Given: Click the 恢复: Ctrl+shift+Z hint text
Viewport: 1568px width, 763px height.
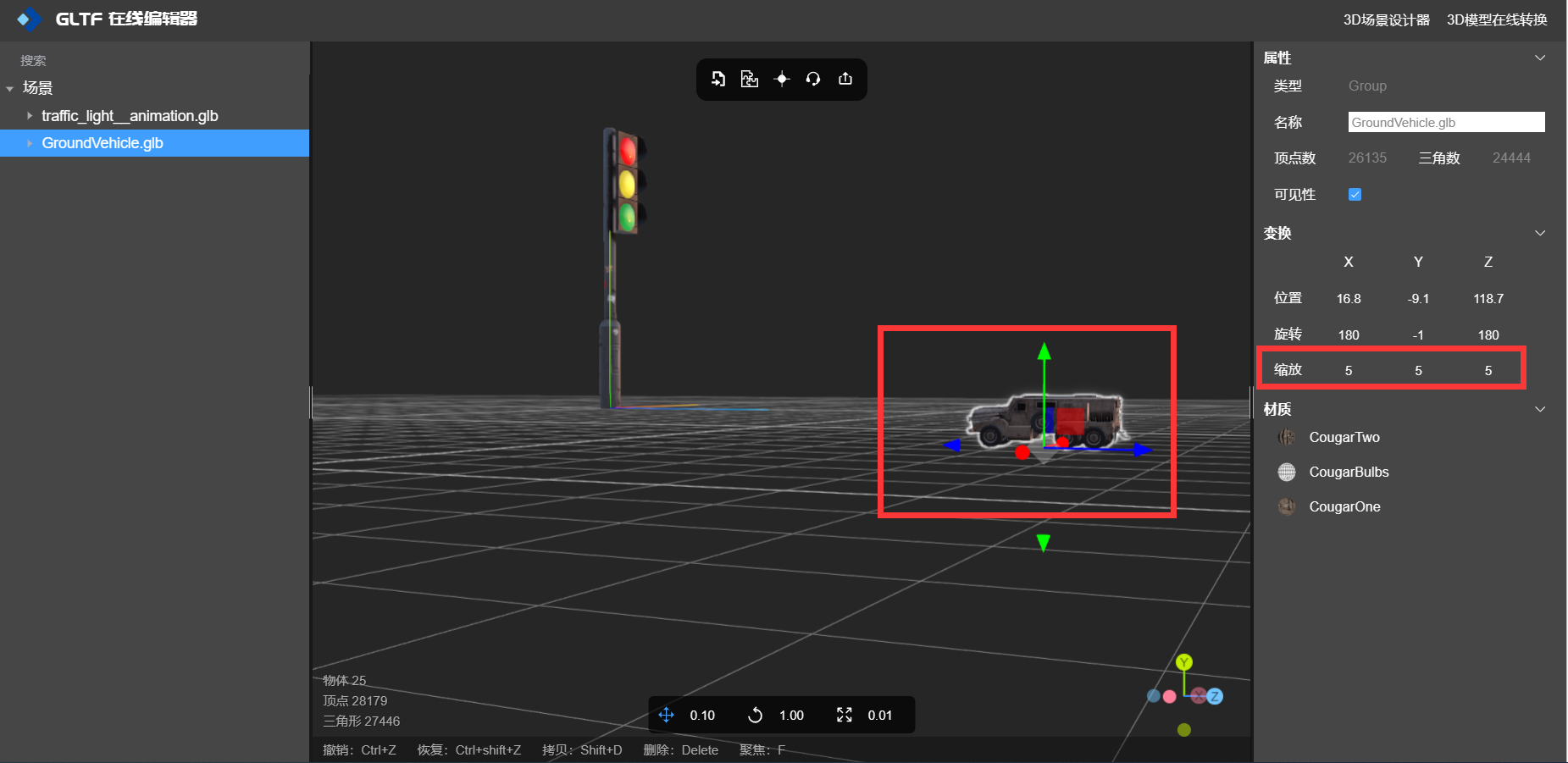Looking at the screenshot, I should click(468, 750).
